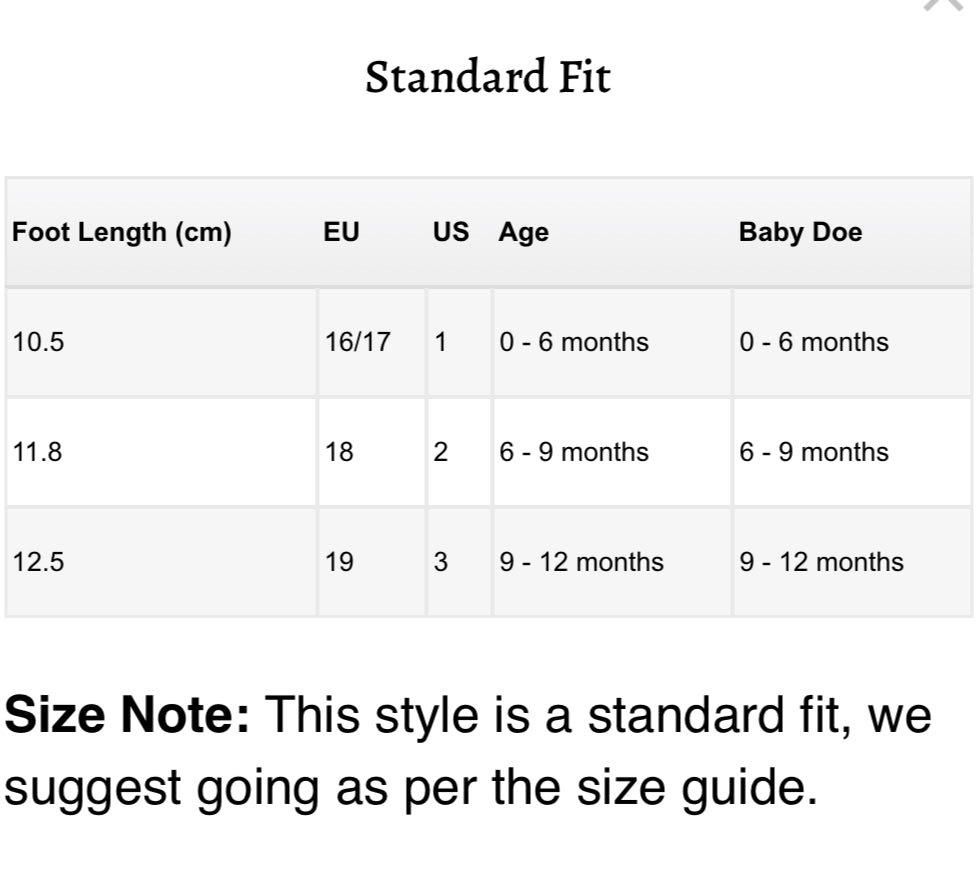
Task: Click the EU column header
Action: (341, 232)
